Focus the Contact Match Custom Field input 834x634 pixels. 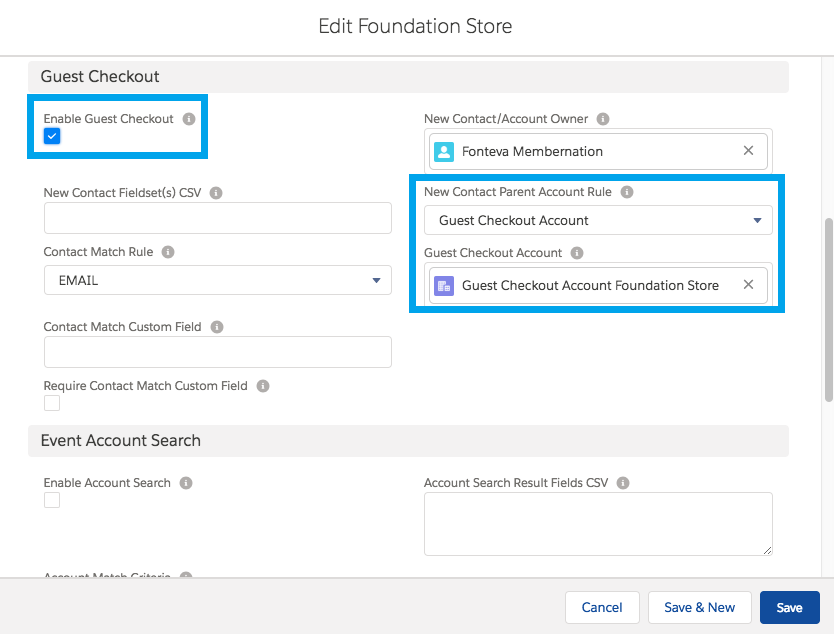pyautogui.click(x=218, y=352)
